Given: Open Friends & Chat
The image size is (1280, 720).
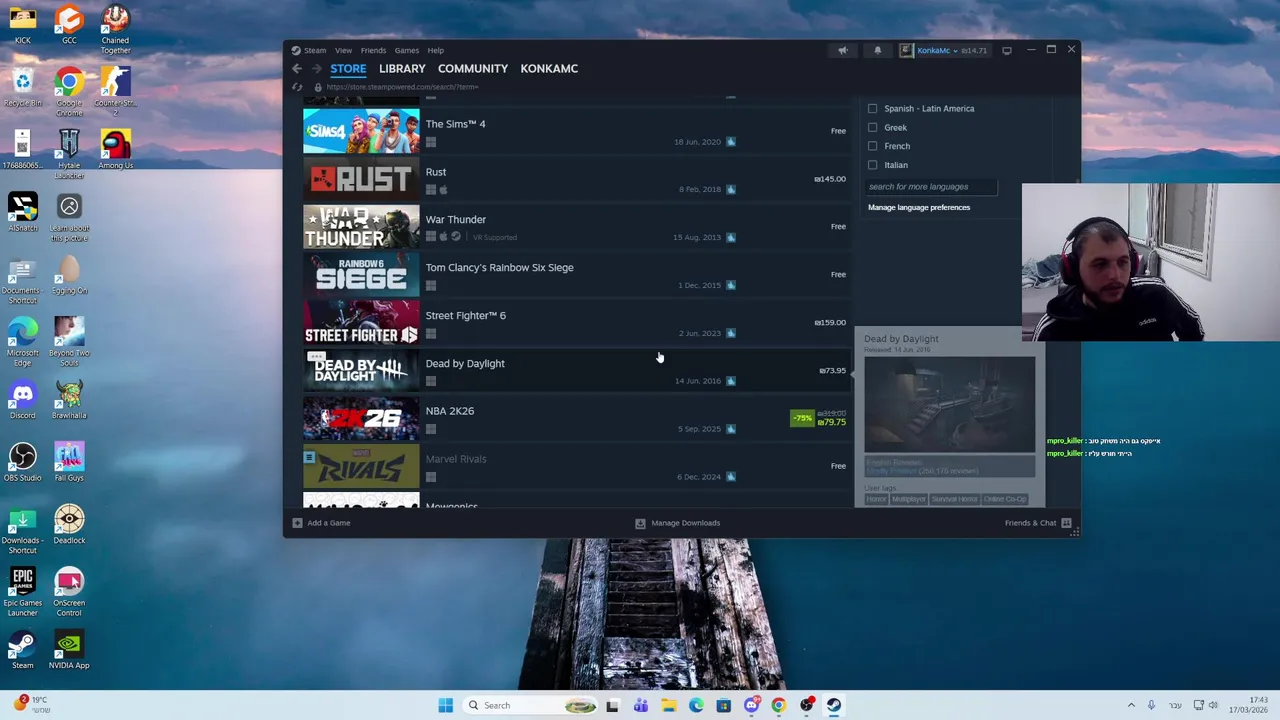Looking at the screenshot, I should (1038, 523).
